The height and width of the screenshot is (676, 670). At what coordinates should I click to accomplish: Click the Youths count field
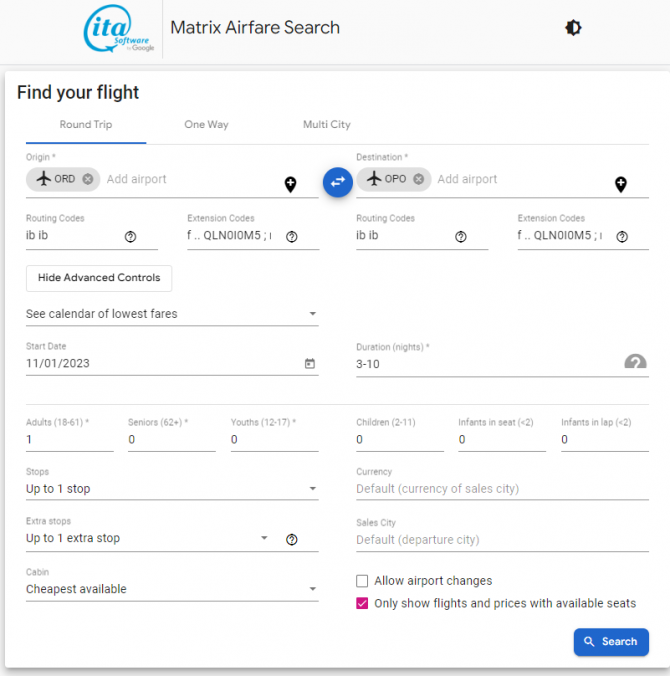[x=275, y=440]
